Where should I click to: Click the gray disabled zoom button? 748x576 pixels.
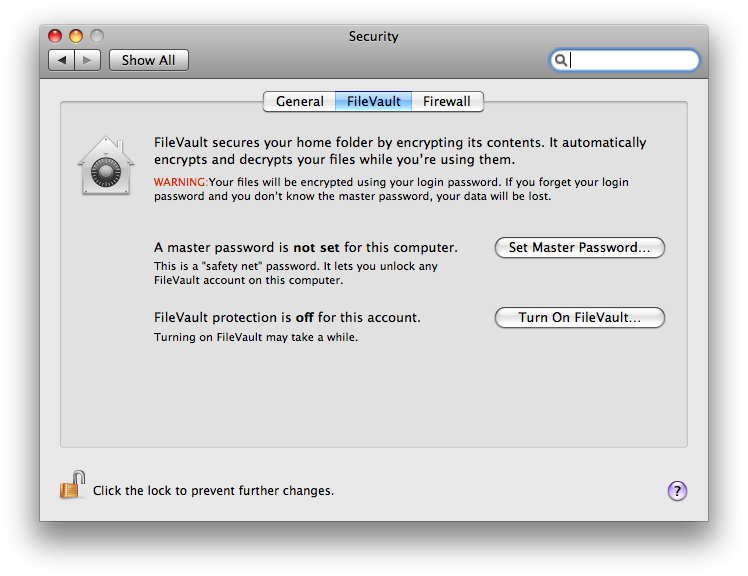pos(97,36)
